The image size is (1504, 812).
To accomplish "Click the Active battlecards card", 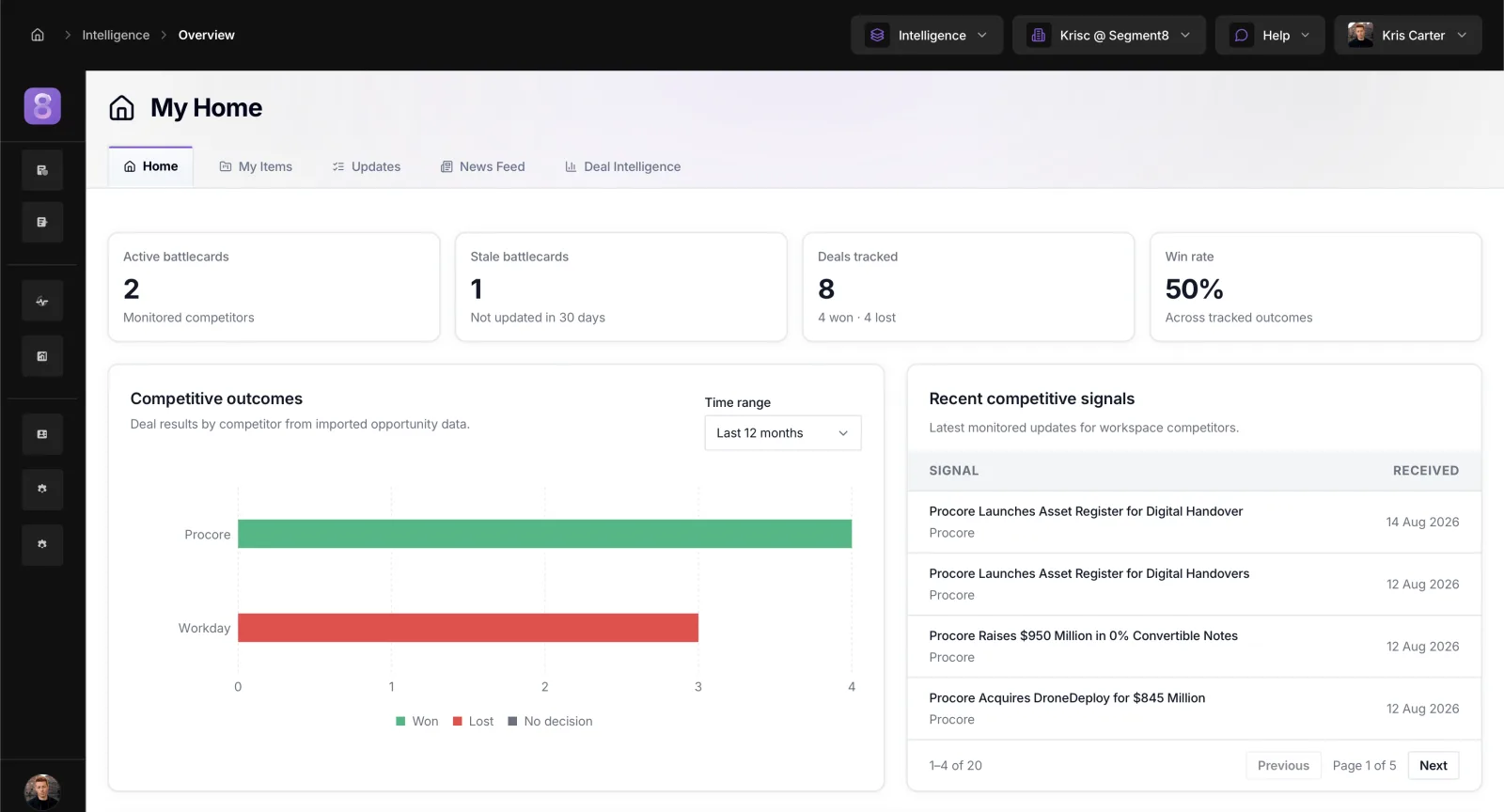I will tap(274, 288).
